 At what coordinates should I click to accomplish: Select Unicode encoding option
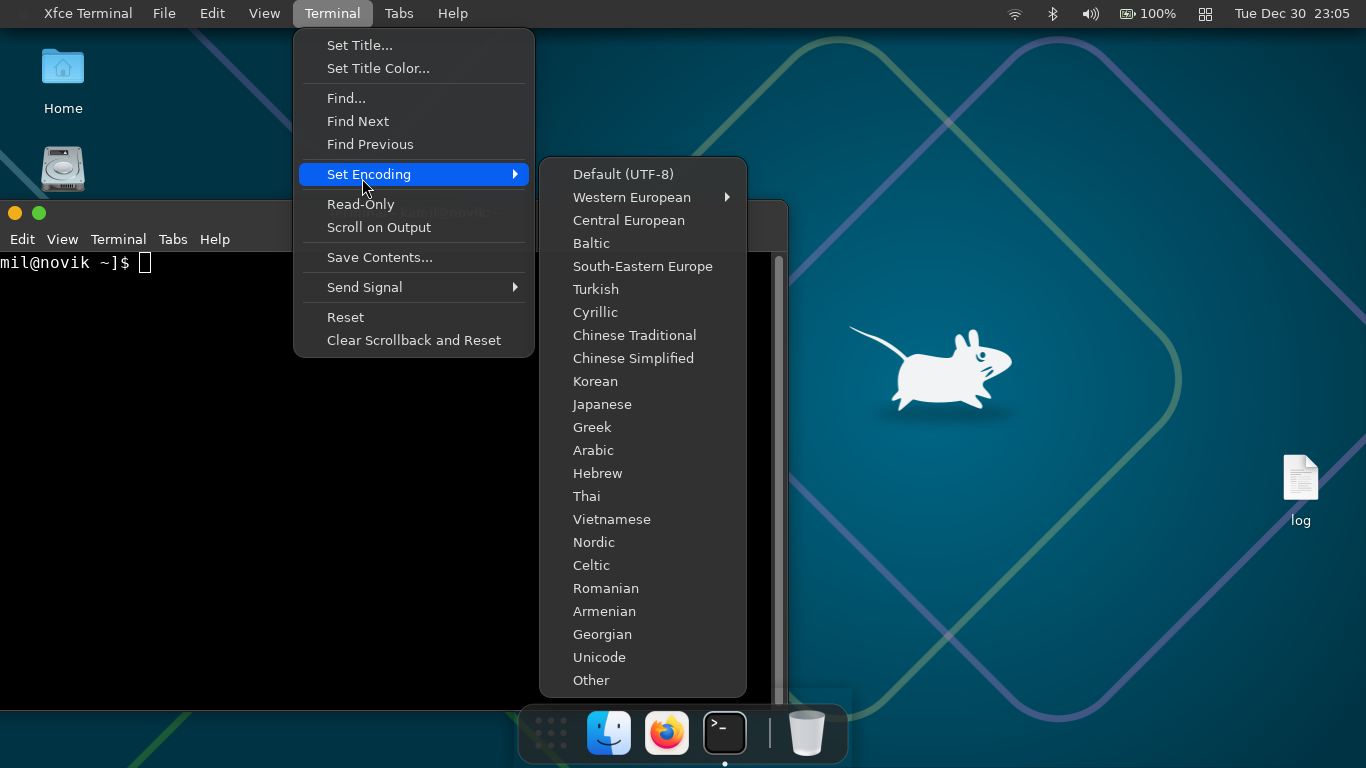643,657
